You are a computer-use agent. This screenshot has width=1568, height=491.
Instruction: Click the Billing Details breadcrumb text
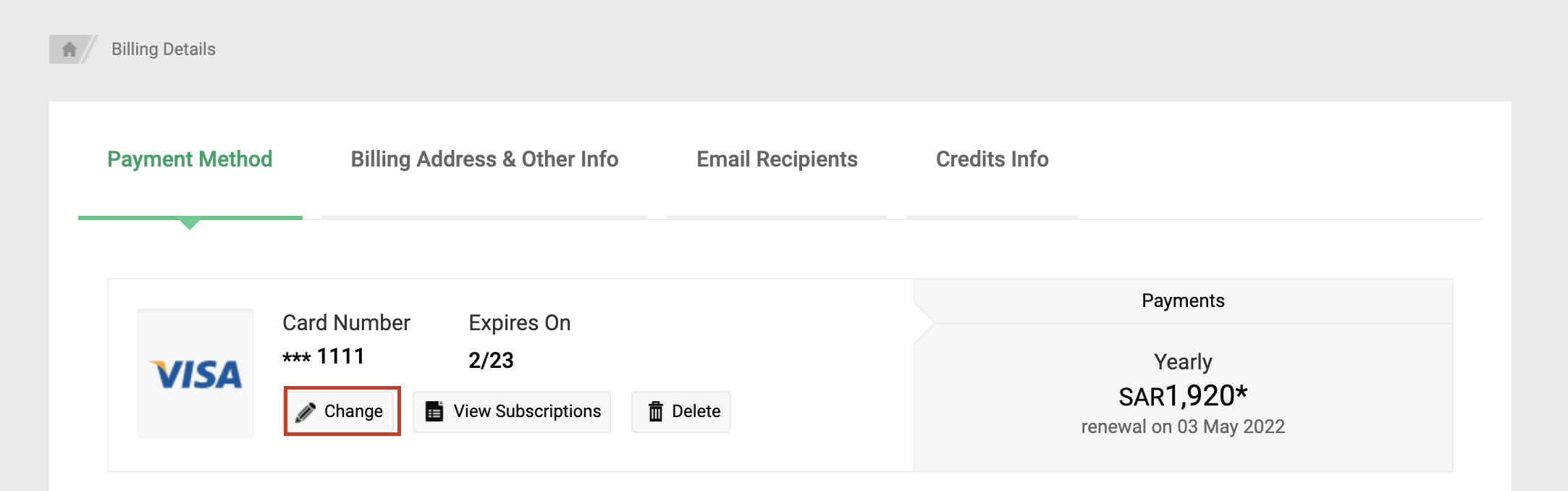click(x=164, y=49)
